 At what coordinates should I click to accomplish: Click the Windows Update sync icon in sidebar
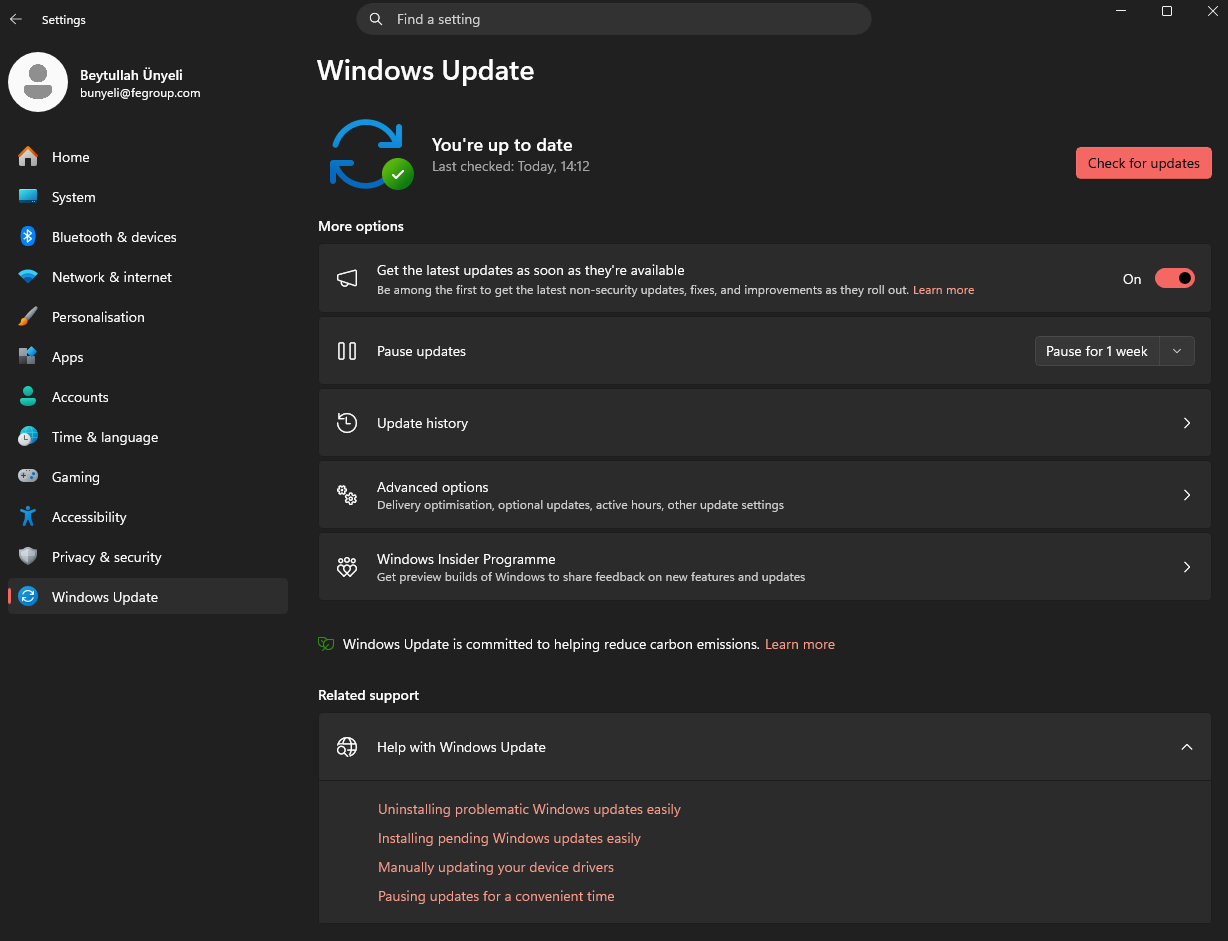click(x=28, y=597)
